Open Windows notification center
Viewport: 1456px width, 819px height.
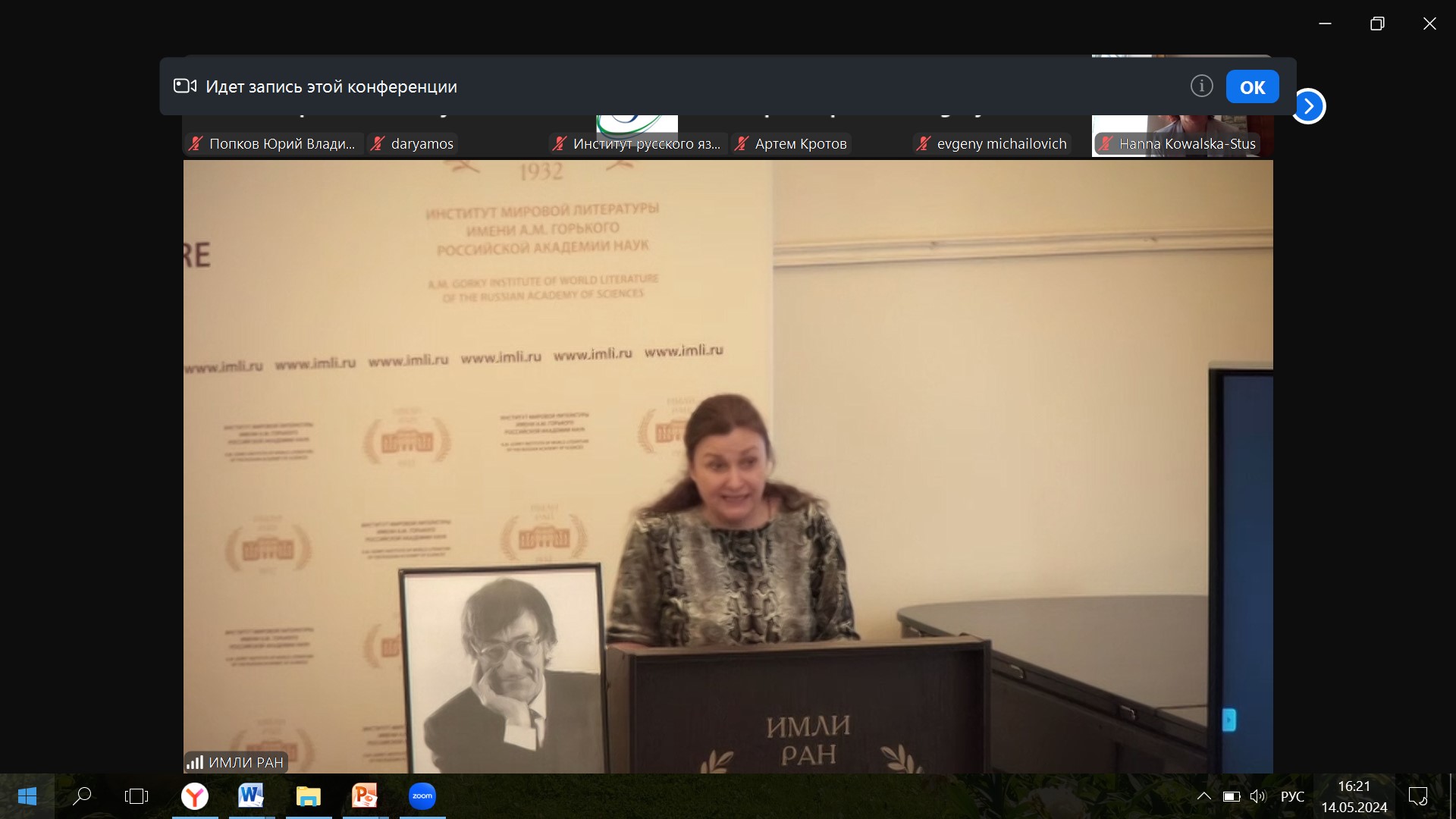click(1417, 796)
